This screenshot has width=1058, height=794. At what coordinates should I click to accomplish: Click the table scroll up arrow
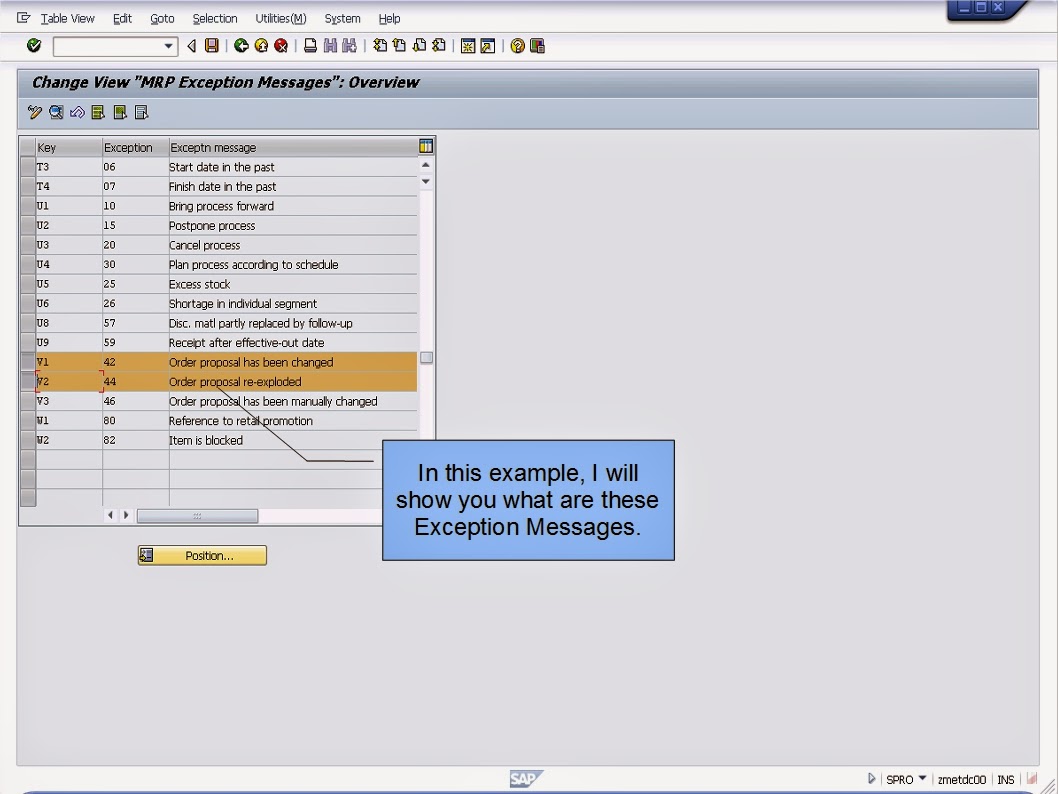coord(426,165)
